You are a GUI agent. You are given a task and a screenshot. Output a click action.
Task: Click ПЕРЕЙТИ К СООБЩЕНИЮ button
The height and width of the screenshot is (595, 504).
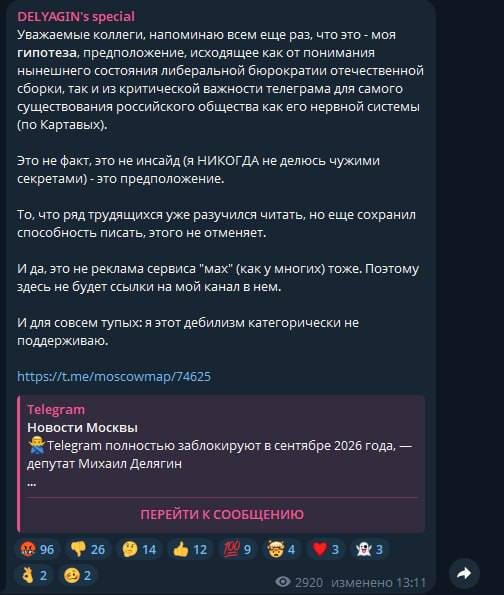[222, 514]
